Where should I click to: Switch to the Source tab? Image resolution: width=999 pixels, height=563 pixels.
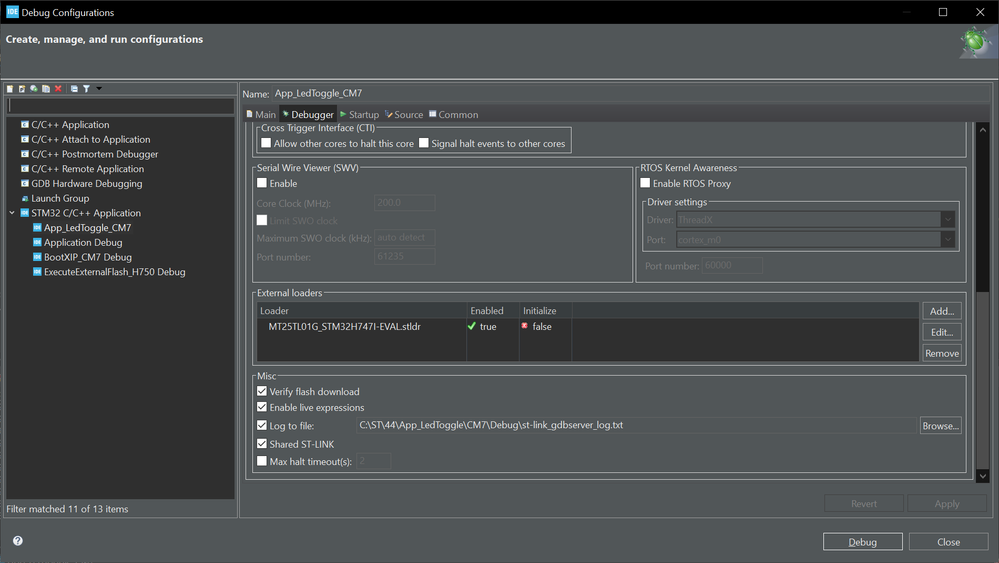404,115
